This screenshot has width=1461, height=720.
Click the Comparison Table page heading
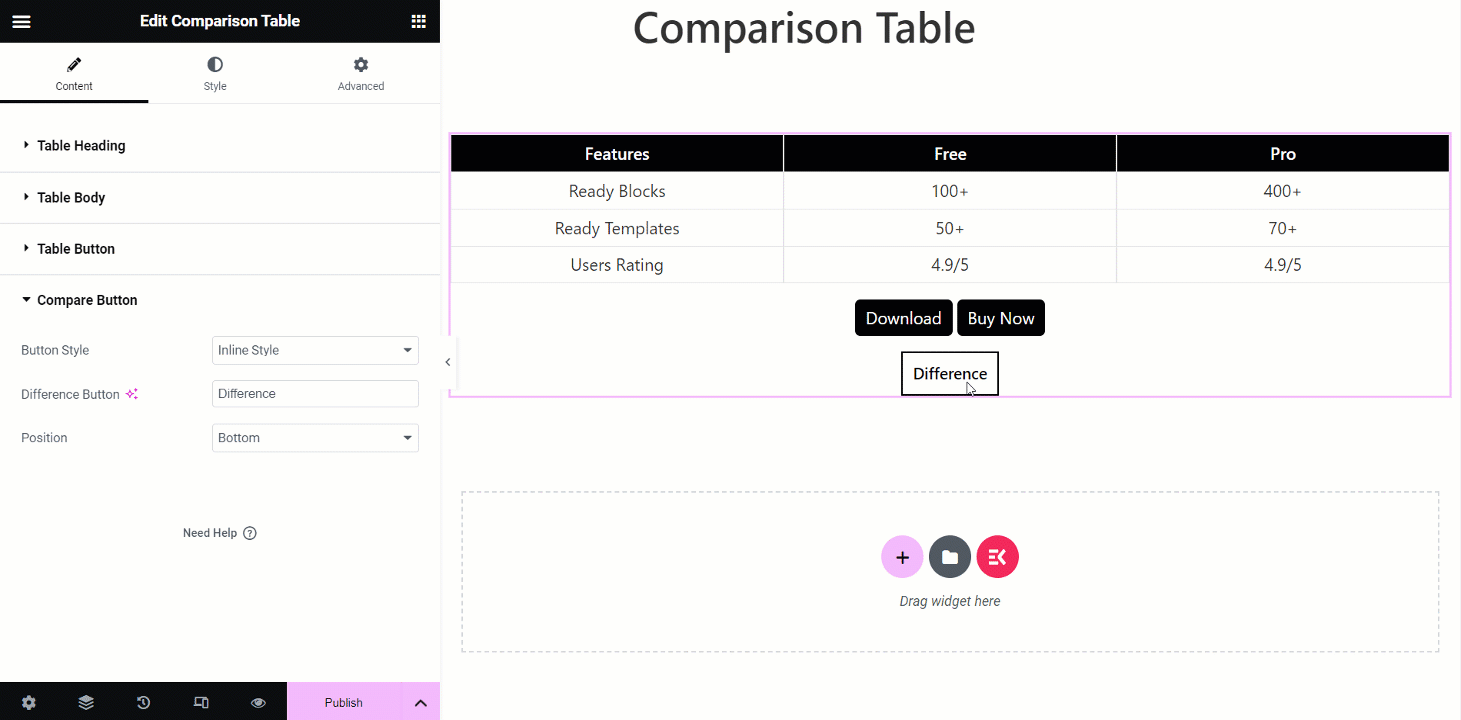tap(804, 28)
